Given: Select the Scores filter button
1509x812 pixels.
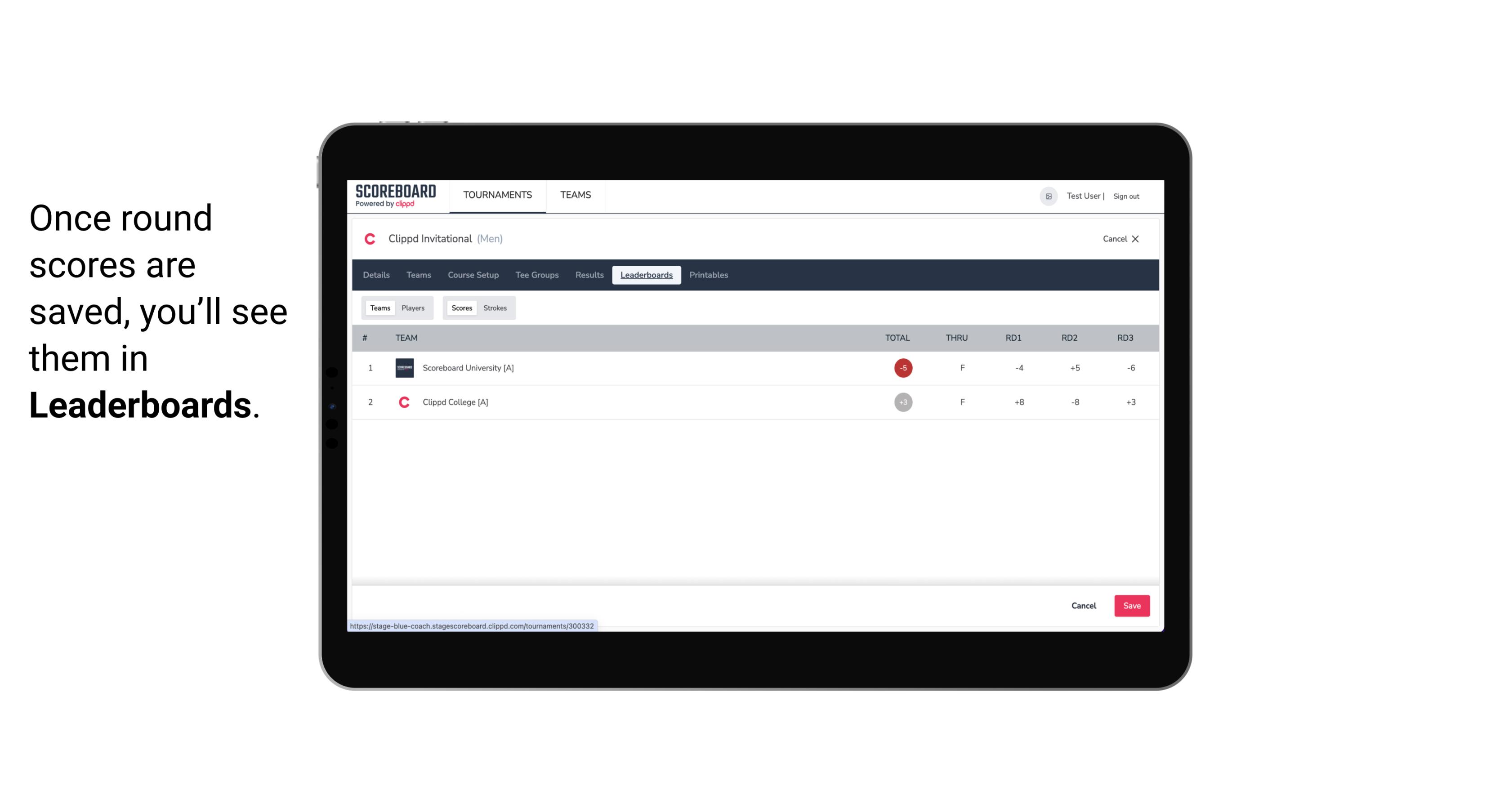Looking at the screenshot, I should point(461,308).
